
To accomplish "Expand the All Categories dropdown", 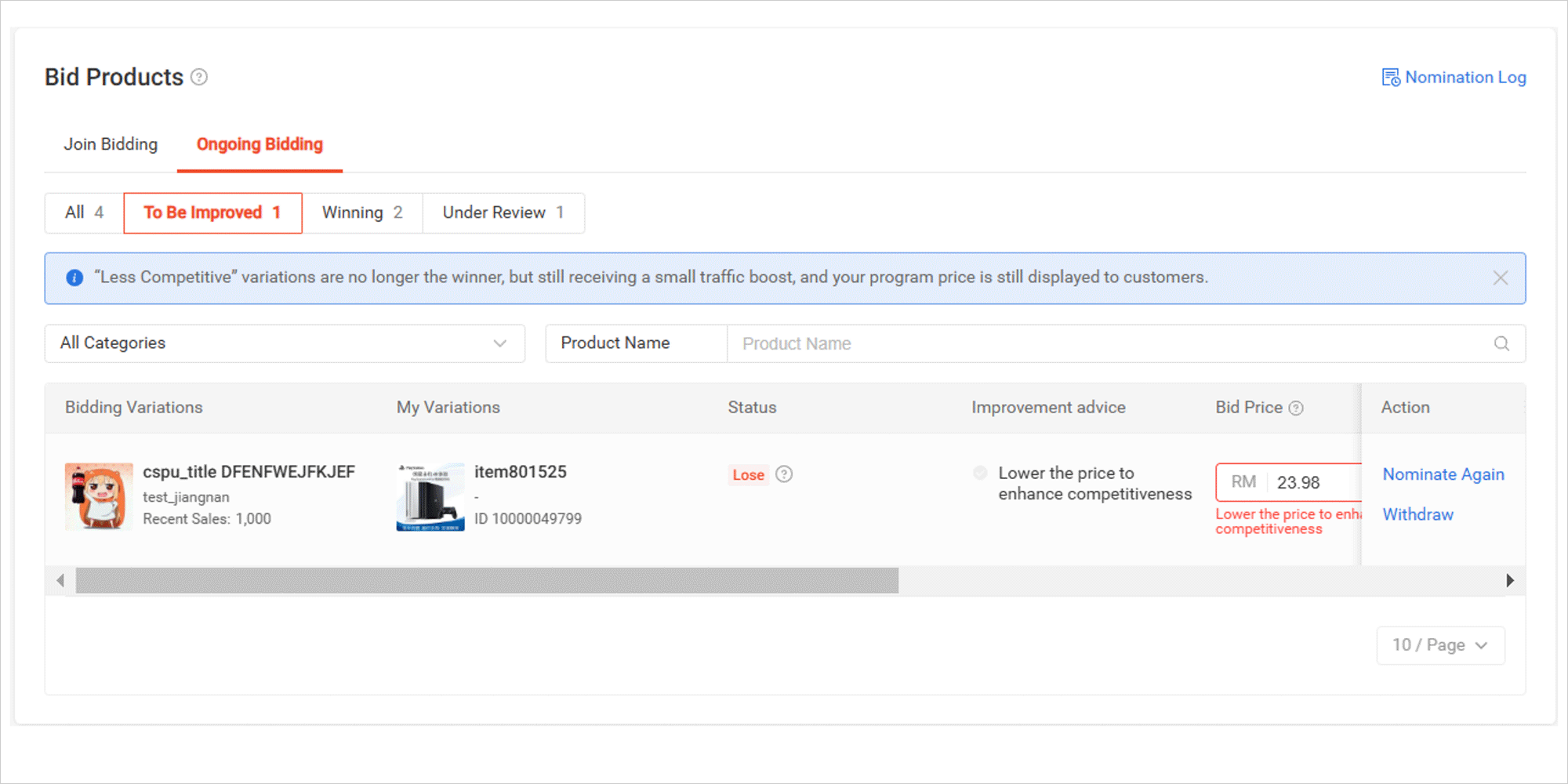I will (x=285, y=343).
